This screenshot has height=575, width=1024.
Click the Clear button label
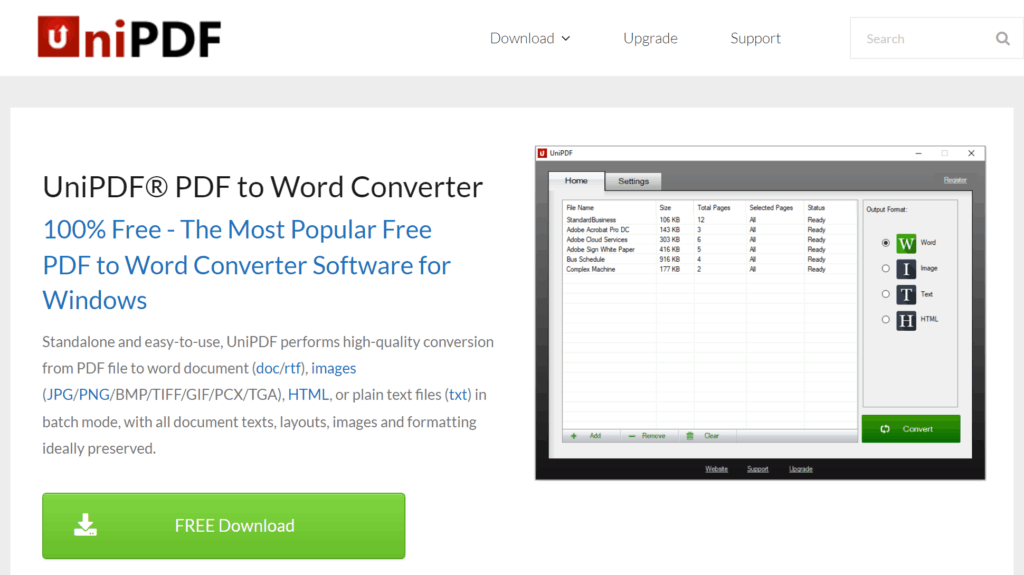coord(711,436)
